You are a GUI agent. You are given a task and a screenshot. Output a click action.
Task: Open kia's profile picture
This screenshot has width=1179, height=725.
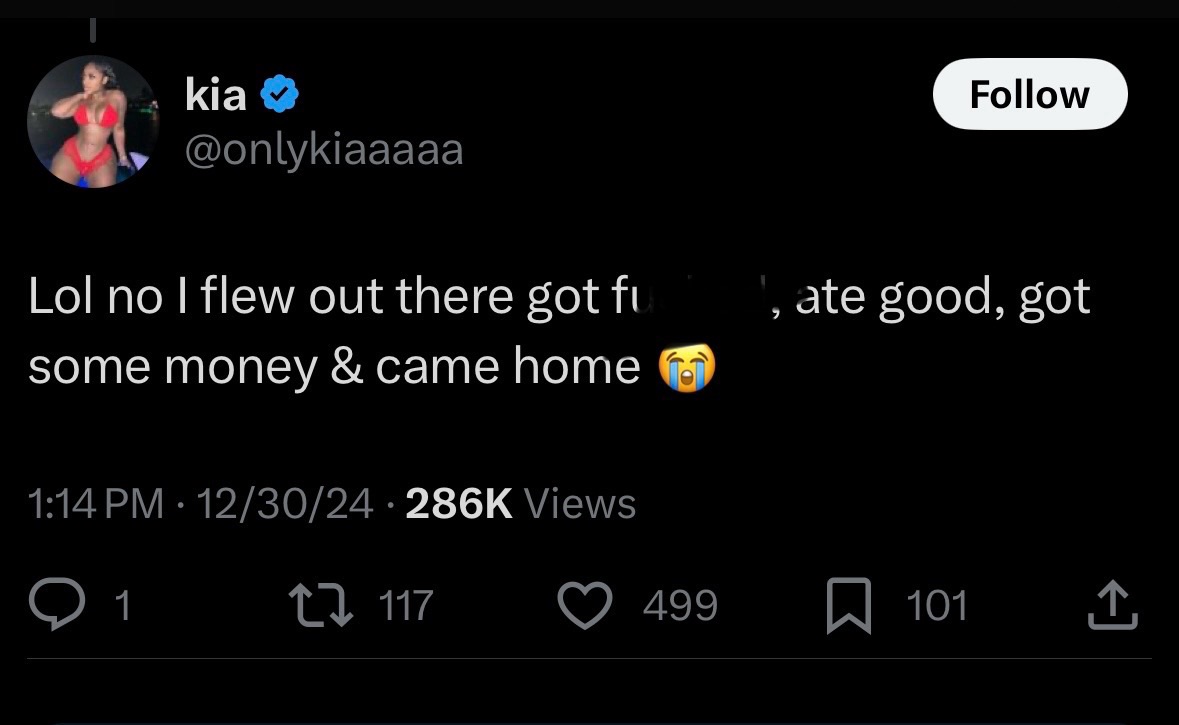tap(92, 122)
